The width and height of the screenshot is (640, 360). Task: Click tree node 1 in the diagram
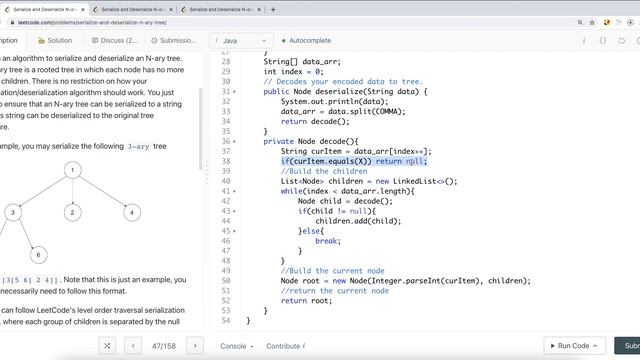coord(73,170)
